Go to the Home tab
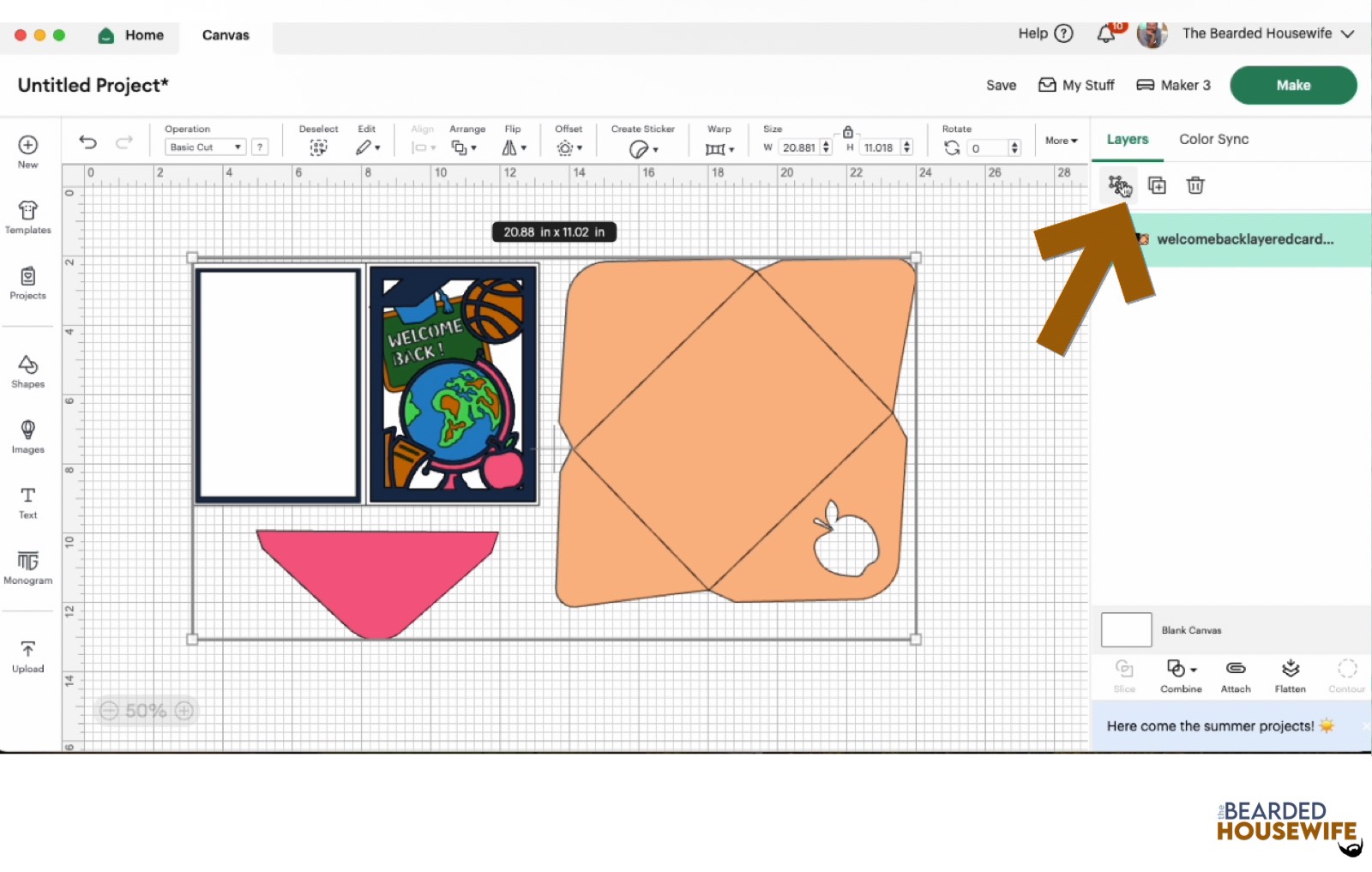 point(131,35)
